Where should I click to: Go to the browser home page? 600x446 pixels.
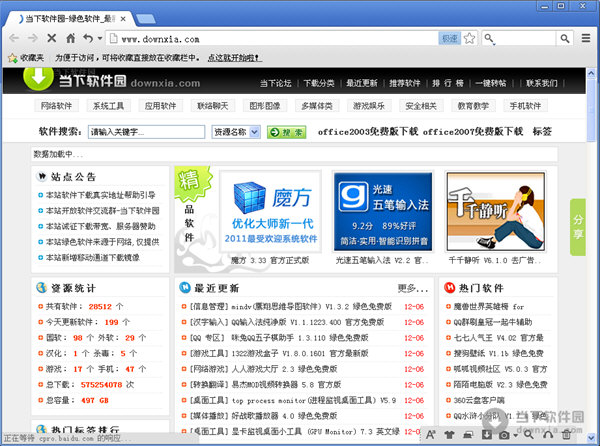click(x=71, y=38)
